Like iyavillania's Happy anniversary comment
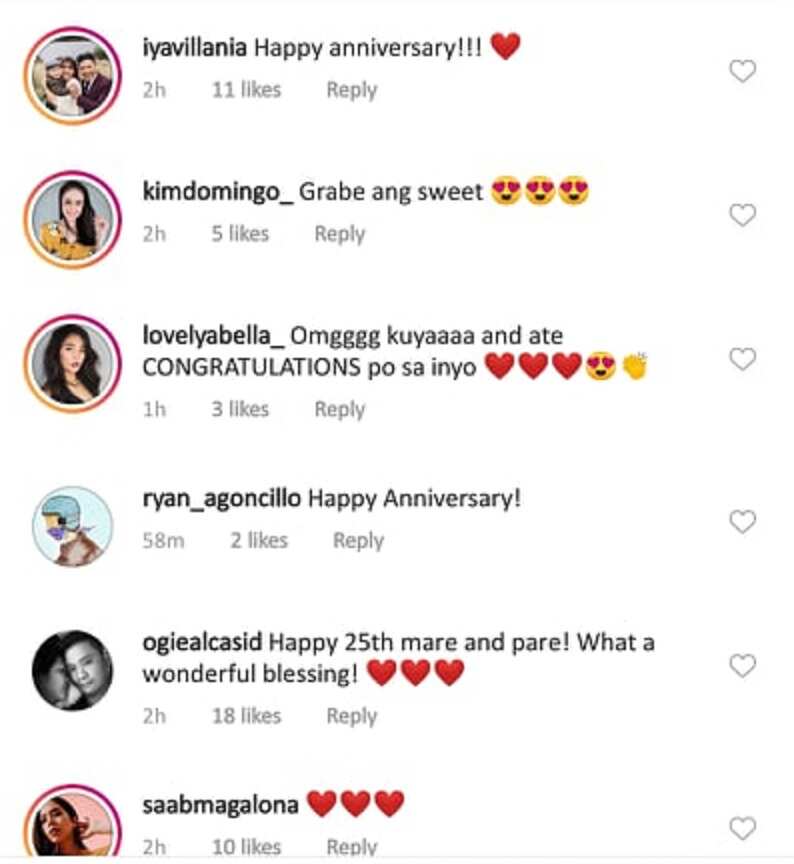Screen dimensions: 794x864 (x=742, y=71)
